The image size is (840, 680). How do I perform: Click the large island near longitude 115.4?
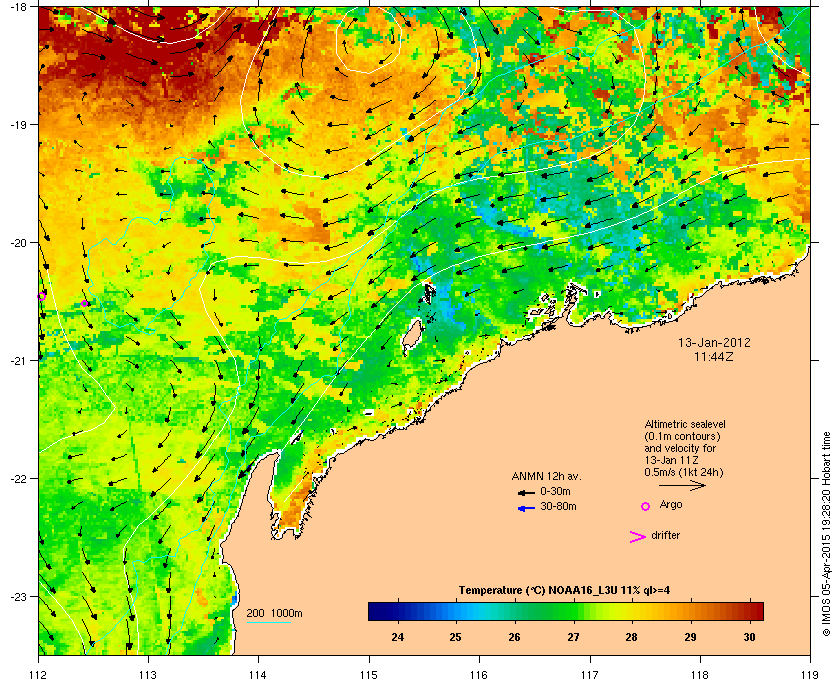pos(412,335)
